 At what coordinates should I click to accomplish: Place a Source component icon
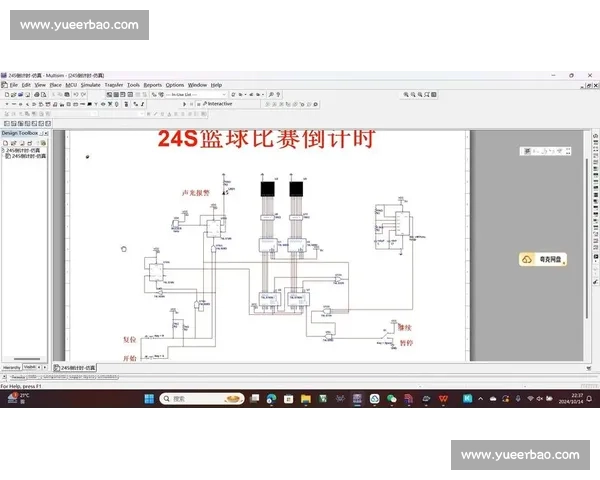(7, 104)
